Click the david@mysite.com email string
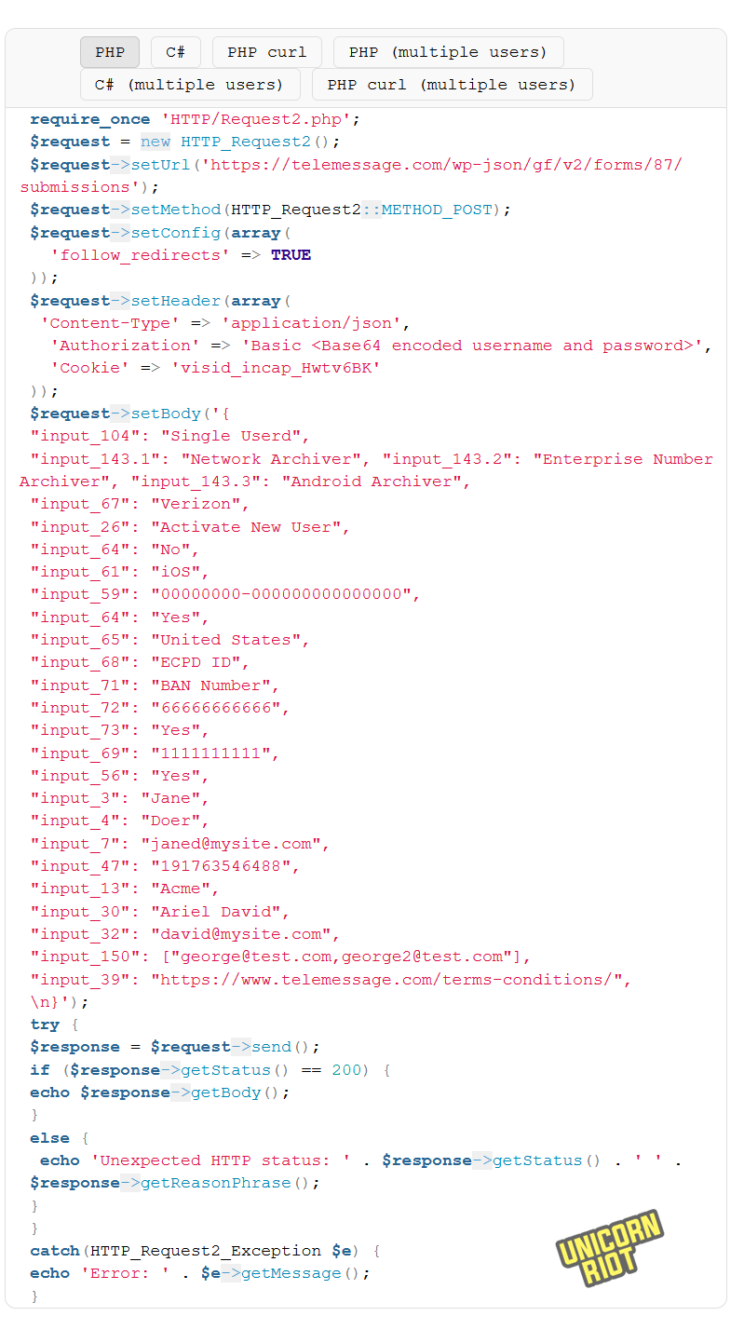744x1330 pixels. (x=241, y=934)
